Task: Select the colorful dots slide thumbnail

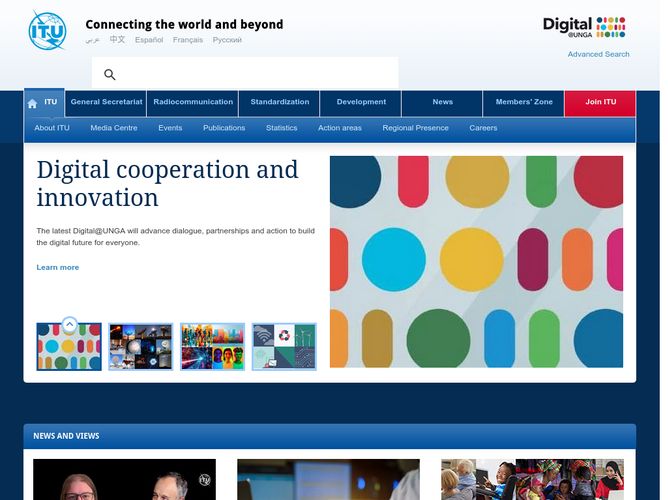Action: click(x=69, y=347)
